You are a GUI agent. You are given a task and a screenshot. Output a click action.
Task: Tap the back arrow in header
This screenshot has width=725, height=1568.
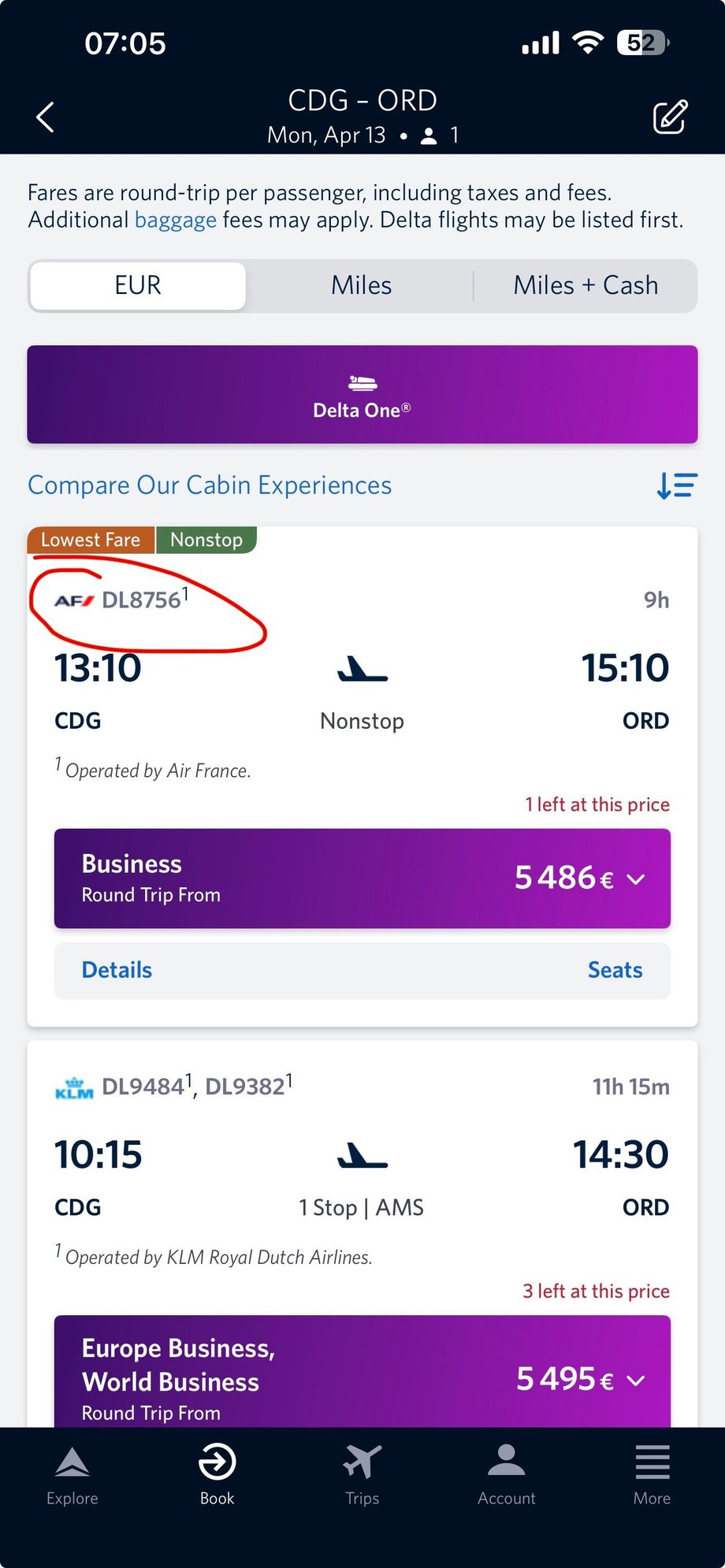click(46, 117)
